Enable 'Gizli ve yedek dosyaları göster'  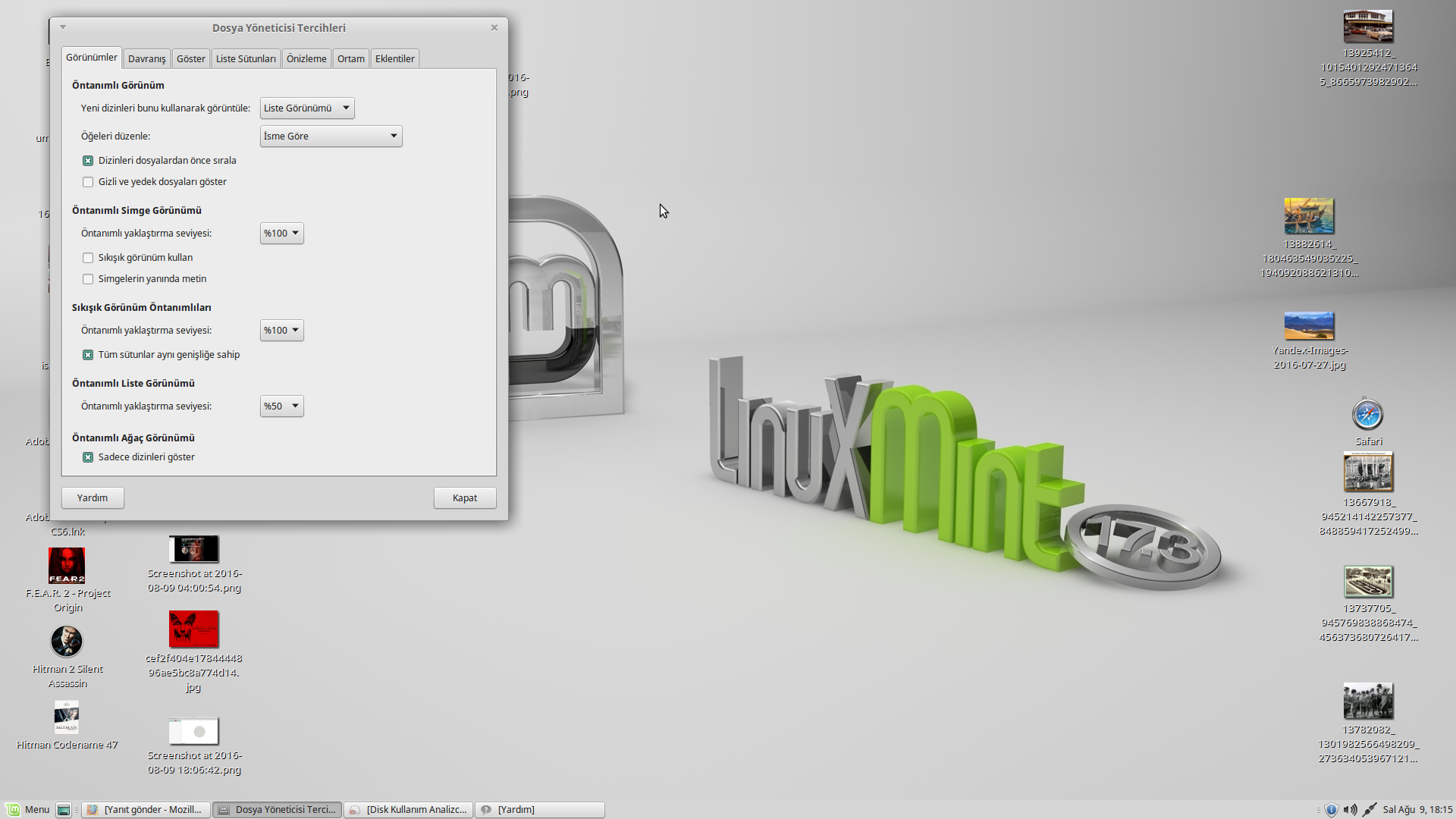pos(88,182)
